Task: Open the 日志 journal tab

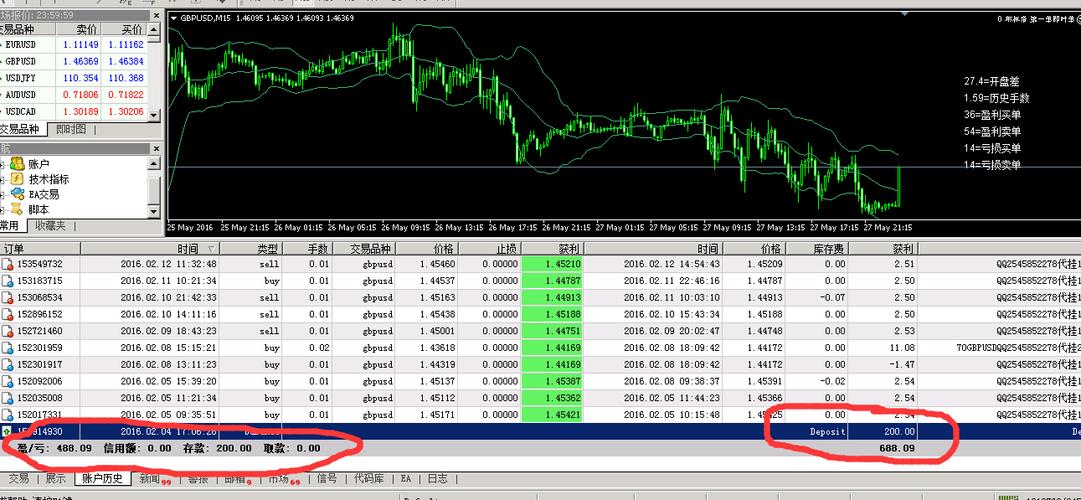Action: [437, 479]
